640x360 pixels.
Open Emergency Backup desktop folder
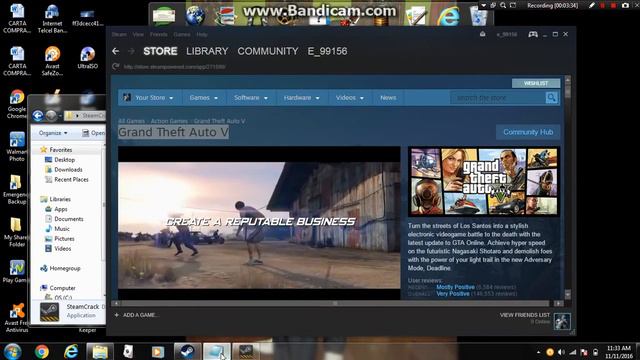pos(16,189)
